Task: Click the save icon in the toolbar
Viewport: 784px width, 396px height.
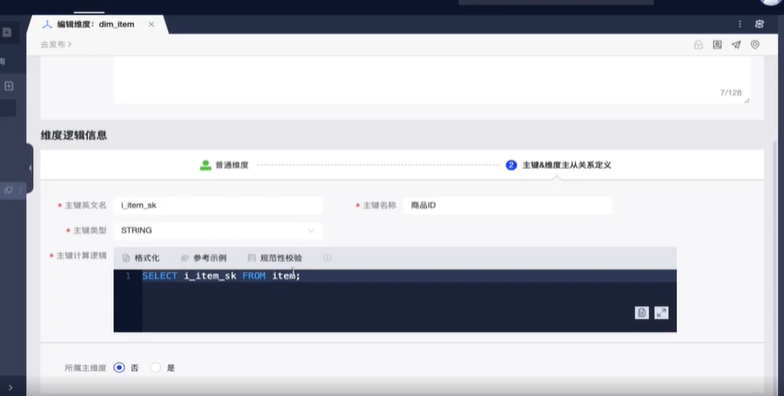Action: coord(718,44)
